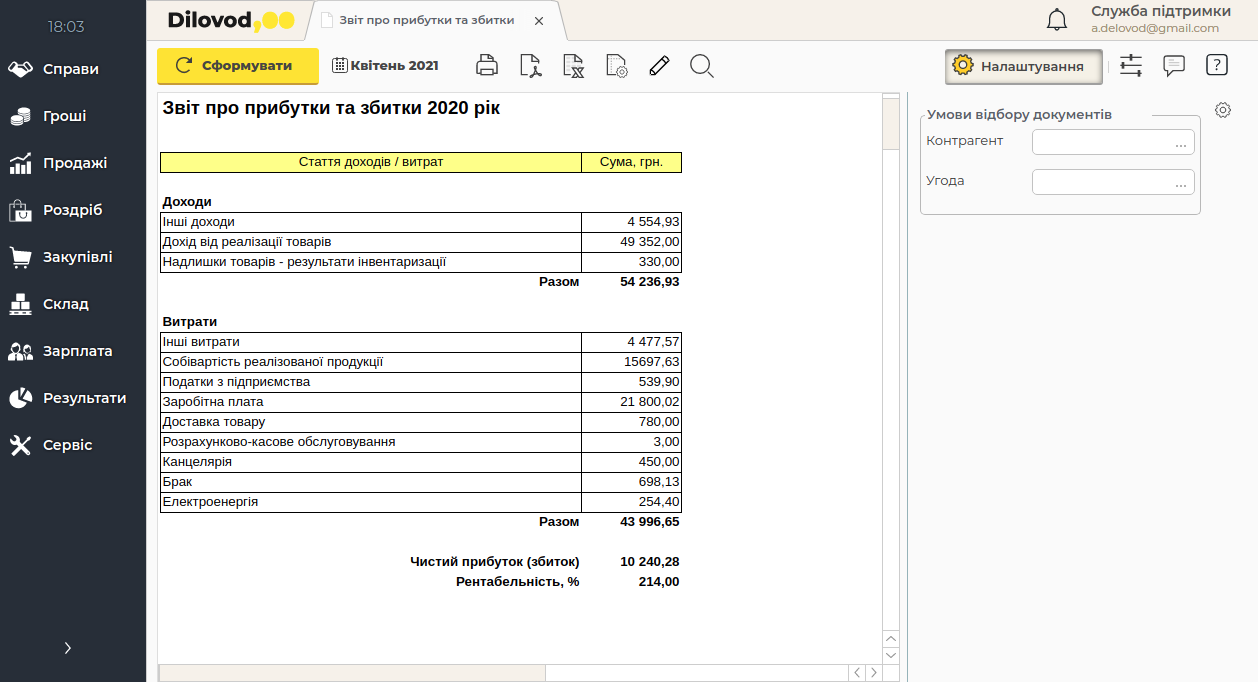Open the Квітень 2021 period picker
Screen dimensions: 1258x682
tap(386, 66)
